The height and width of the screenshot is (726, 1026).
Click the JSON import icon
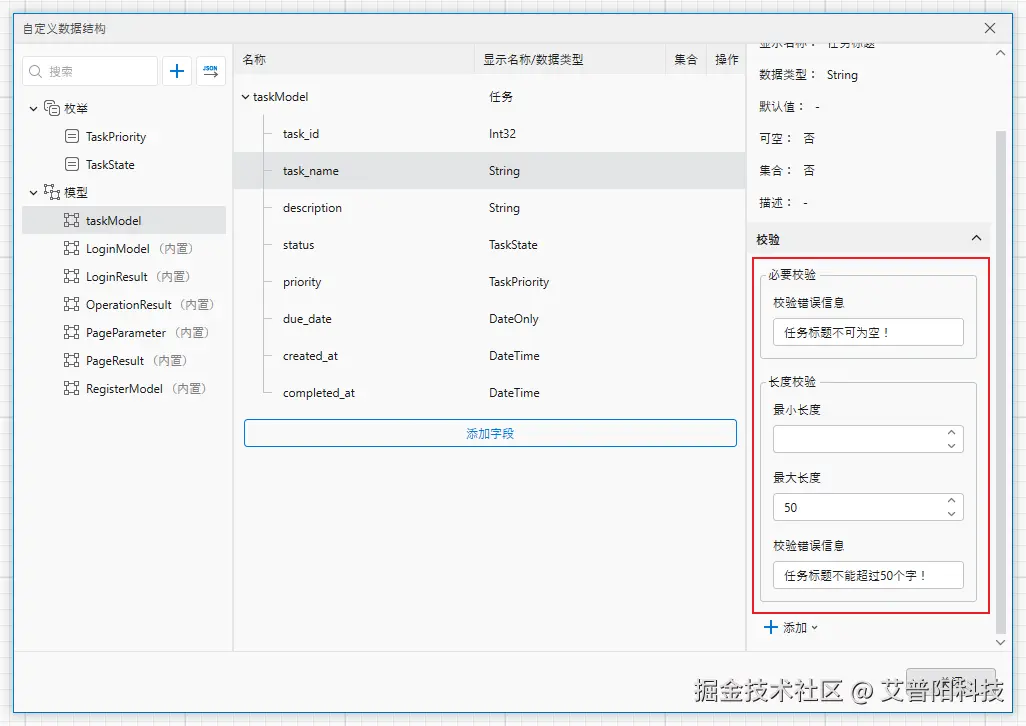[x=211, y=71]
